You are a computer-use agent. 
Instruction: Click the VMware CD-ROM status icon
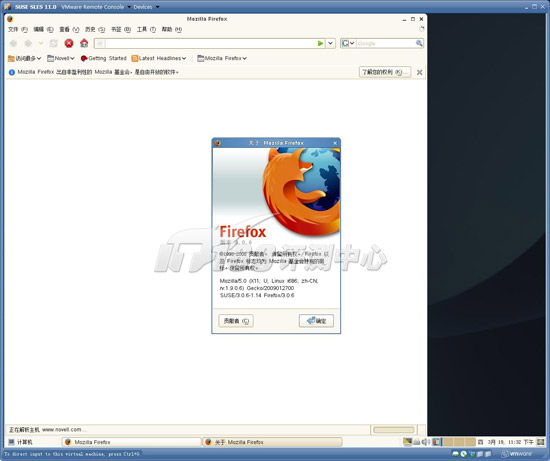pos(464,454)
